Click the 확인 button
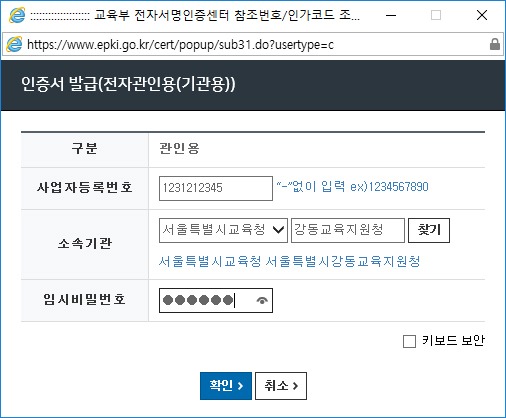This screenshot has height=418, width=506. (x=226, y=386)
